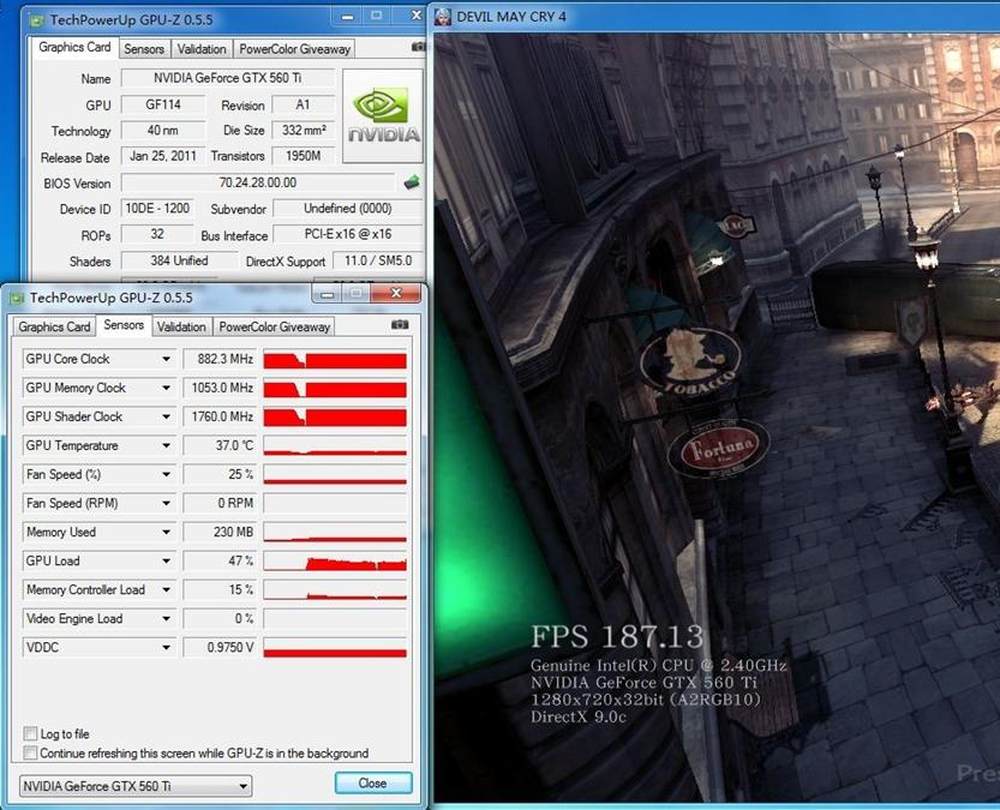Open the GPU Memory Clock sensor dropdown

(x=166, y=388)
